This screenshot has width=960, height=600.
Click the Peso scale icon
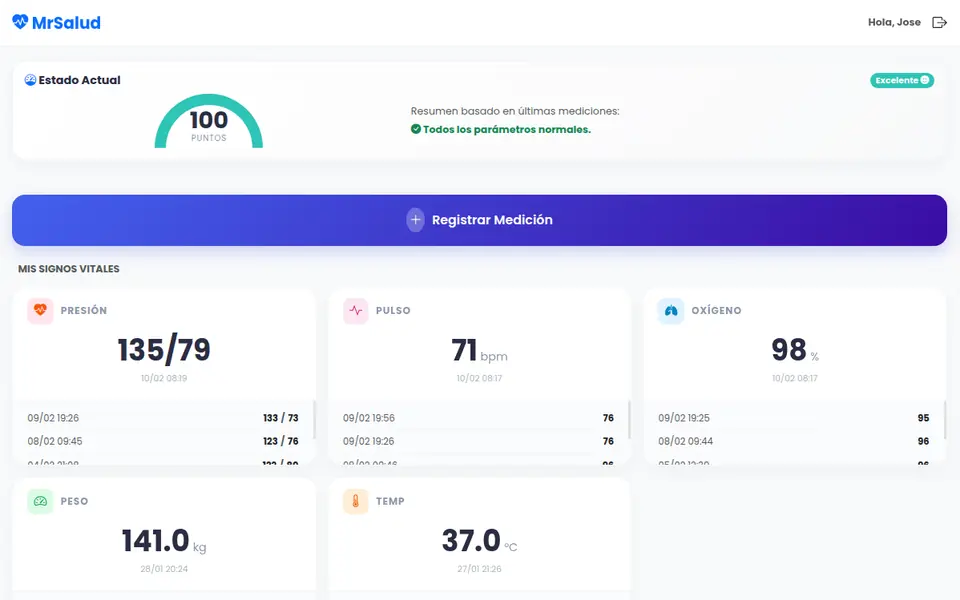[x=40, y=501]
